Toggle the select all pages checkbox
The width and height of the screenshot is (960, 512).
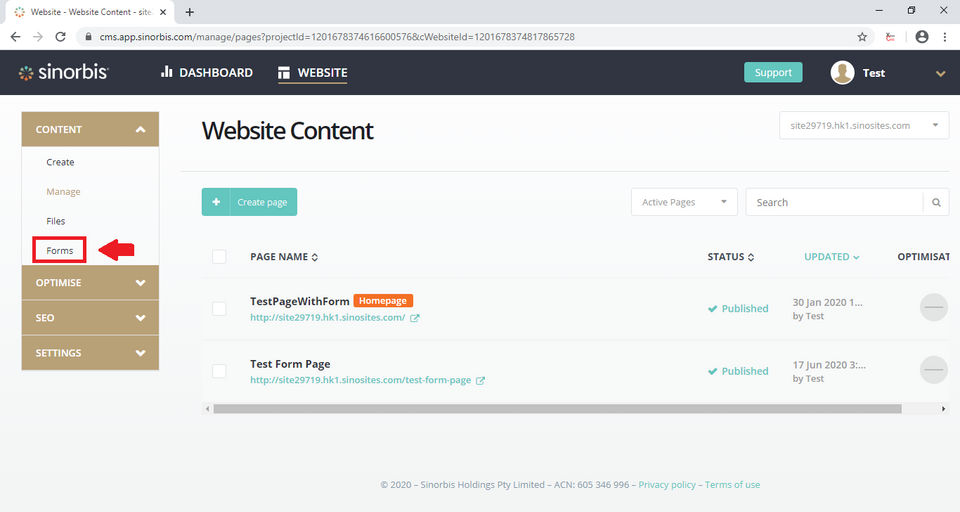point(219,257)
